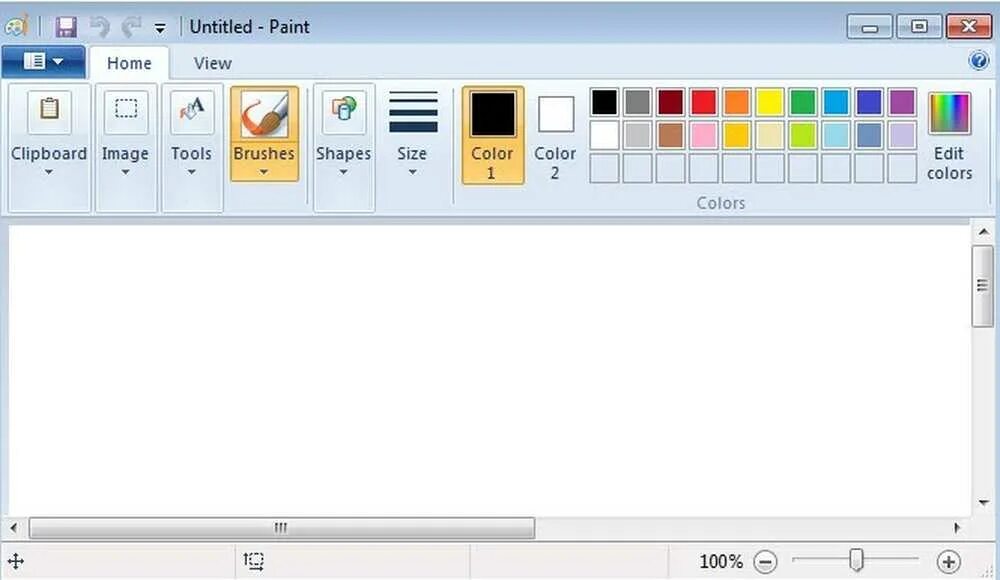This screenshot has height=580, width=1000.
Task: Pick the pink rose color swatch
Action: coord(703,135)
